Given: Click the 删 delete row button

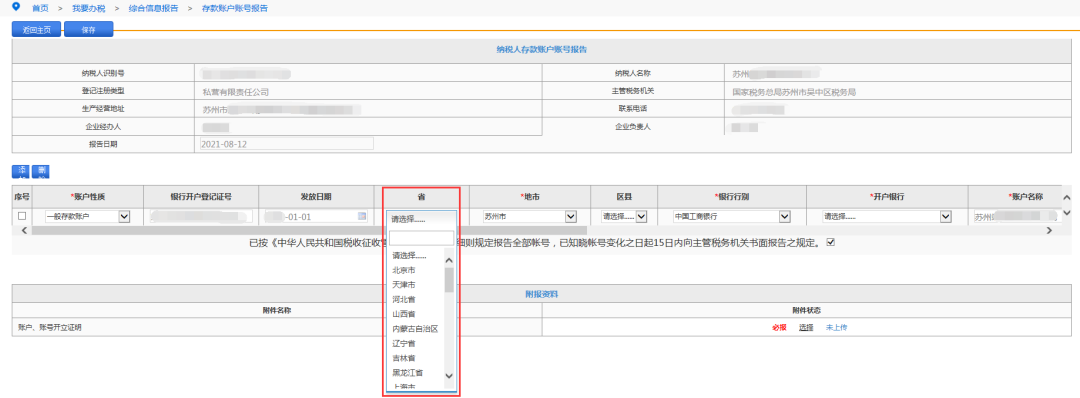Looking at the screenshot, I should coord(41,171).
